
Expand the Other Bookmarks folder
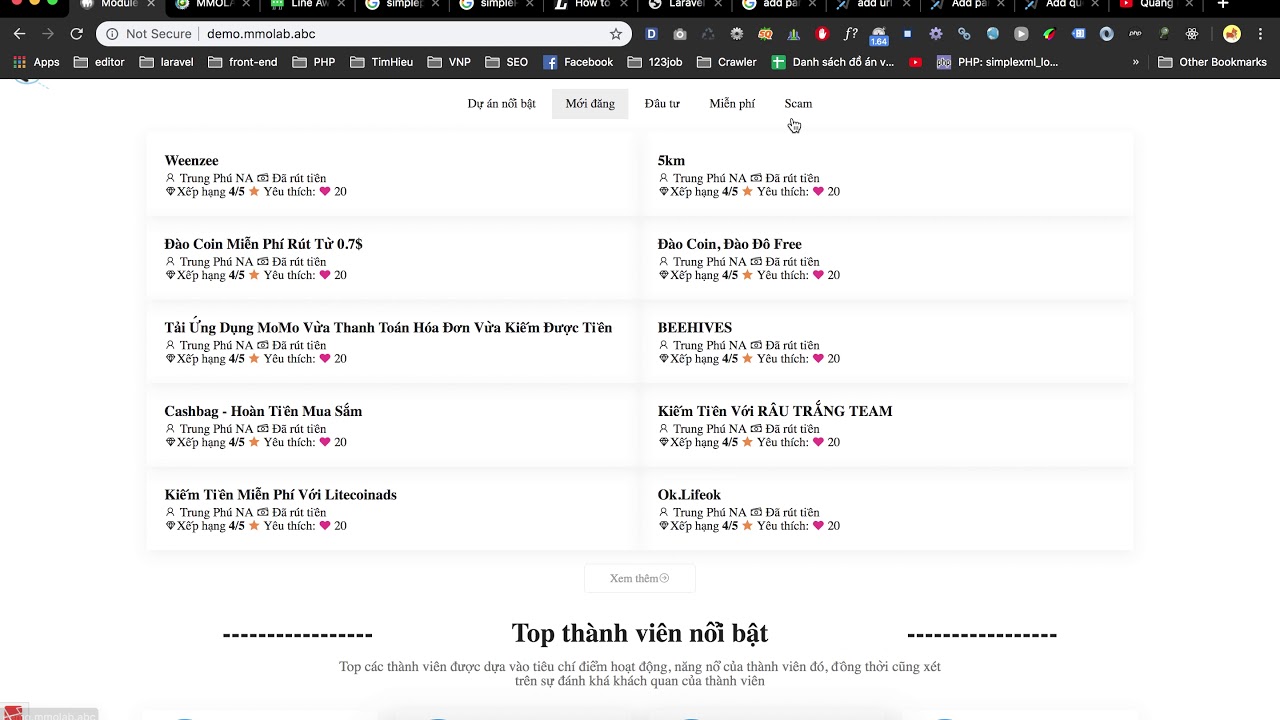pos(1212,62)
